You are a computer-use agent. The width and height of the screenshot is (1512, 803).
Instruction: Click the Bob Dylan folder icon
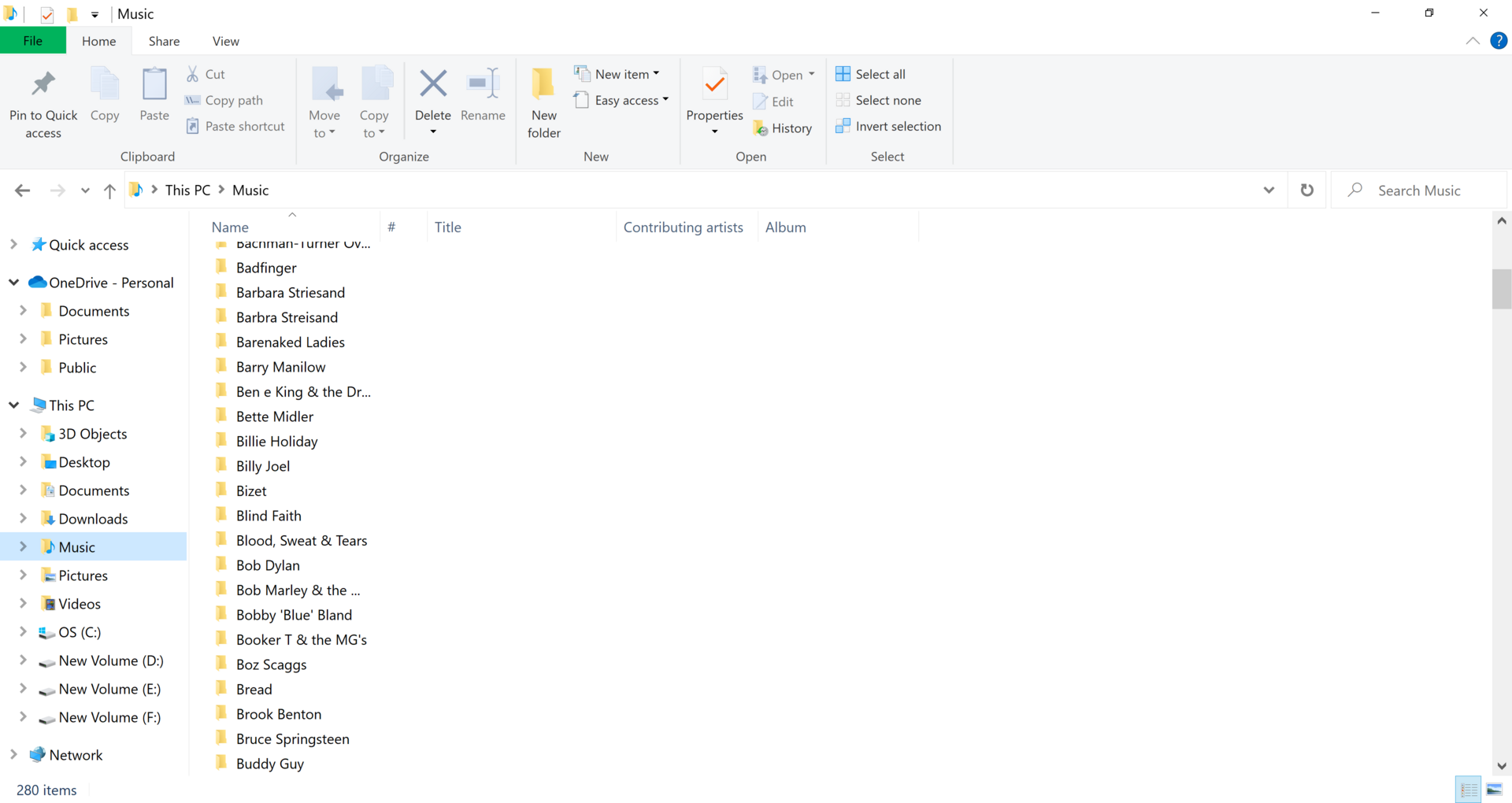click(221, 564)
